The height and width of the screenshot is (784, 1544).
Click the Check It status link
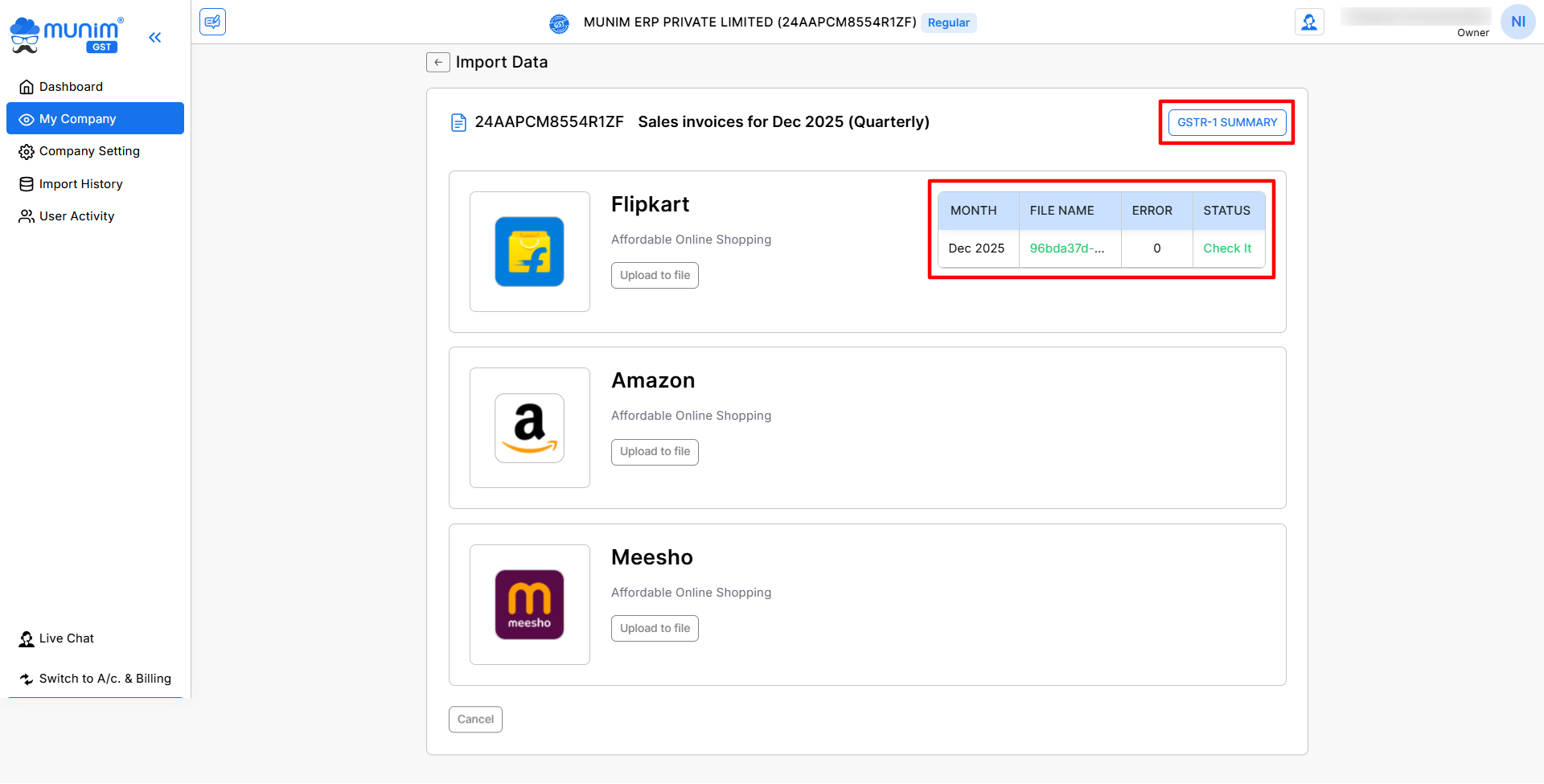pos(1227,248)
